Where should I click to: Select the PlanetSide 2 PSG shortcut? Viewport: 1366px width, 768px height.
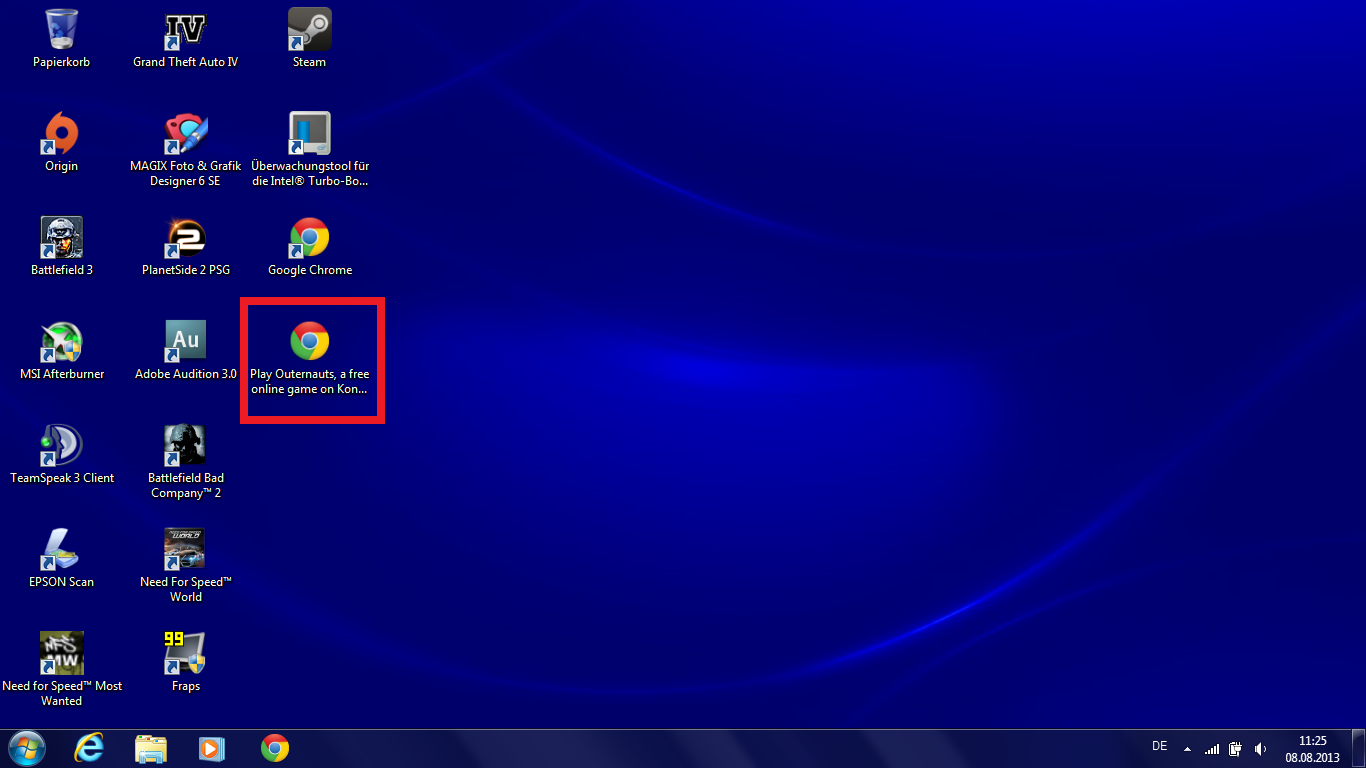click(185, 247)
